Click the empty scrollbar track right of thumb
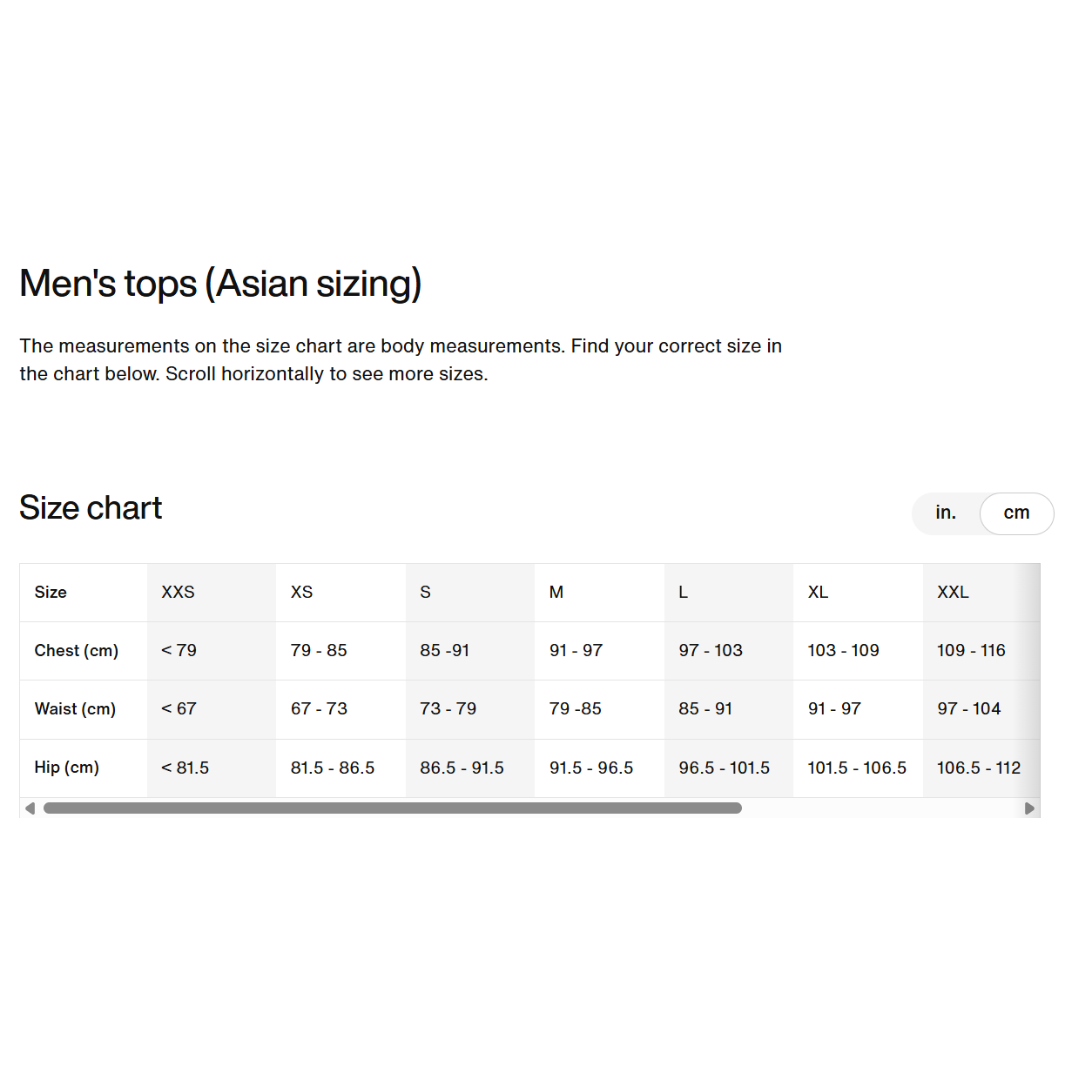Image resolution: width=1085 pixels, height=1085 pixels. pos(882,808)
